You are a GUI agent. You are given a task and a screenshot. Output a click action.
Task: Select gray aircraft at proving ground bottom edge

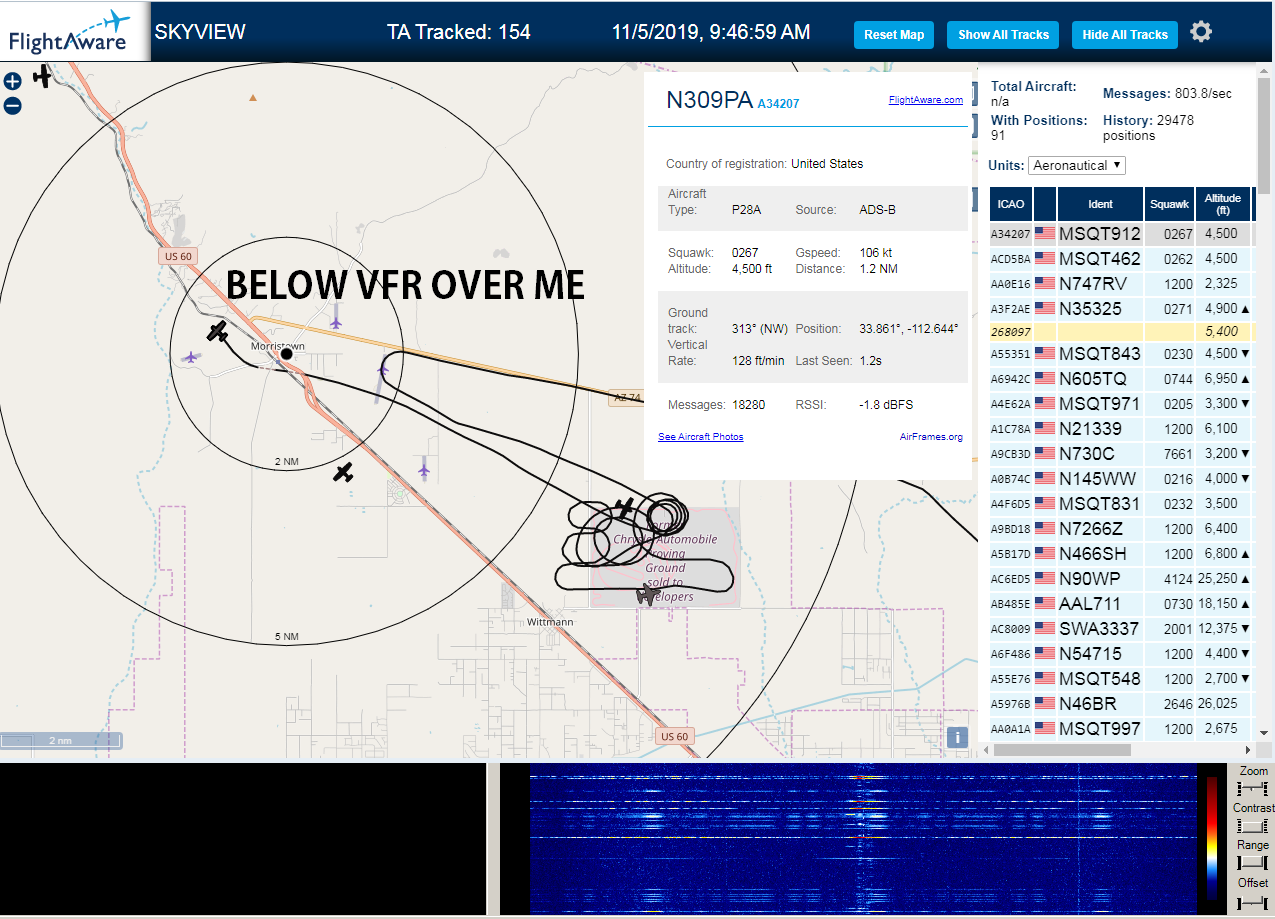(649, 595)
